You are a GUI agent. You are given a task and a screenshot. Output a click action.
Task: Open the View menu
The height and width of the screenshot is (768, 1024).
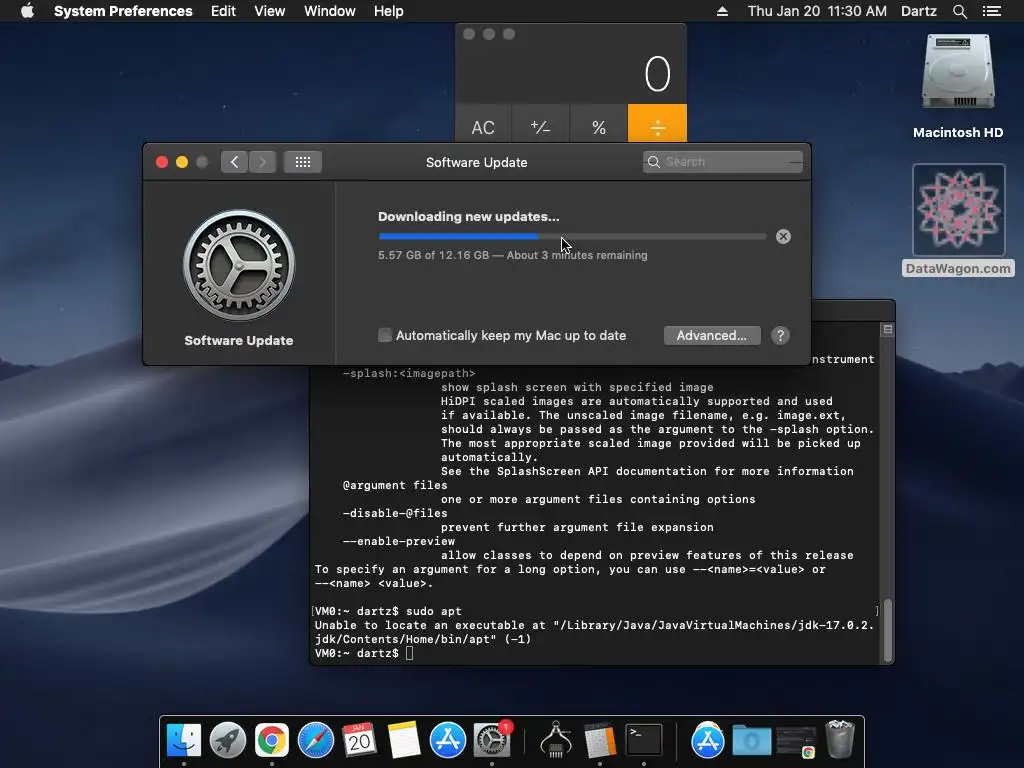[x=270, y=11]
